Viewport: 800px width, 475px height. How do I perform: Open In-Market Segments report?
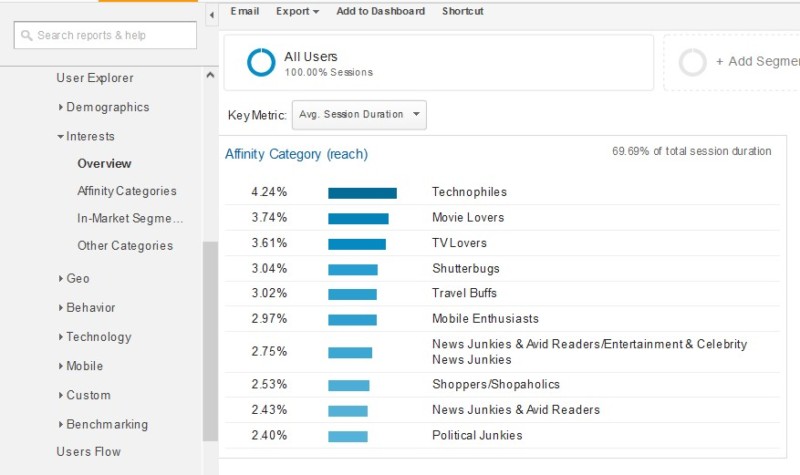click(x=130, y=218)
